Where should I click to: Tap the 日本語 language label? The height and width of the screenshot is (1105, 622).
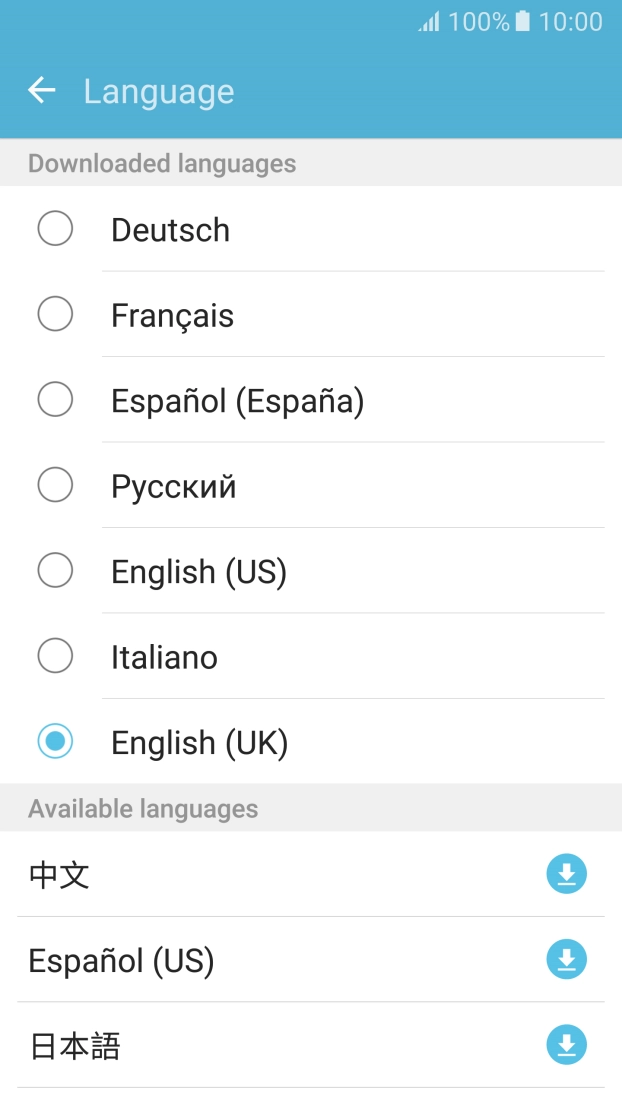(75, 1045)
